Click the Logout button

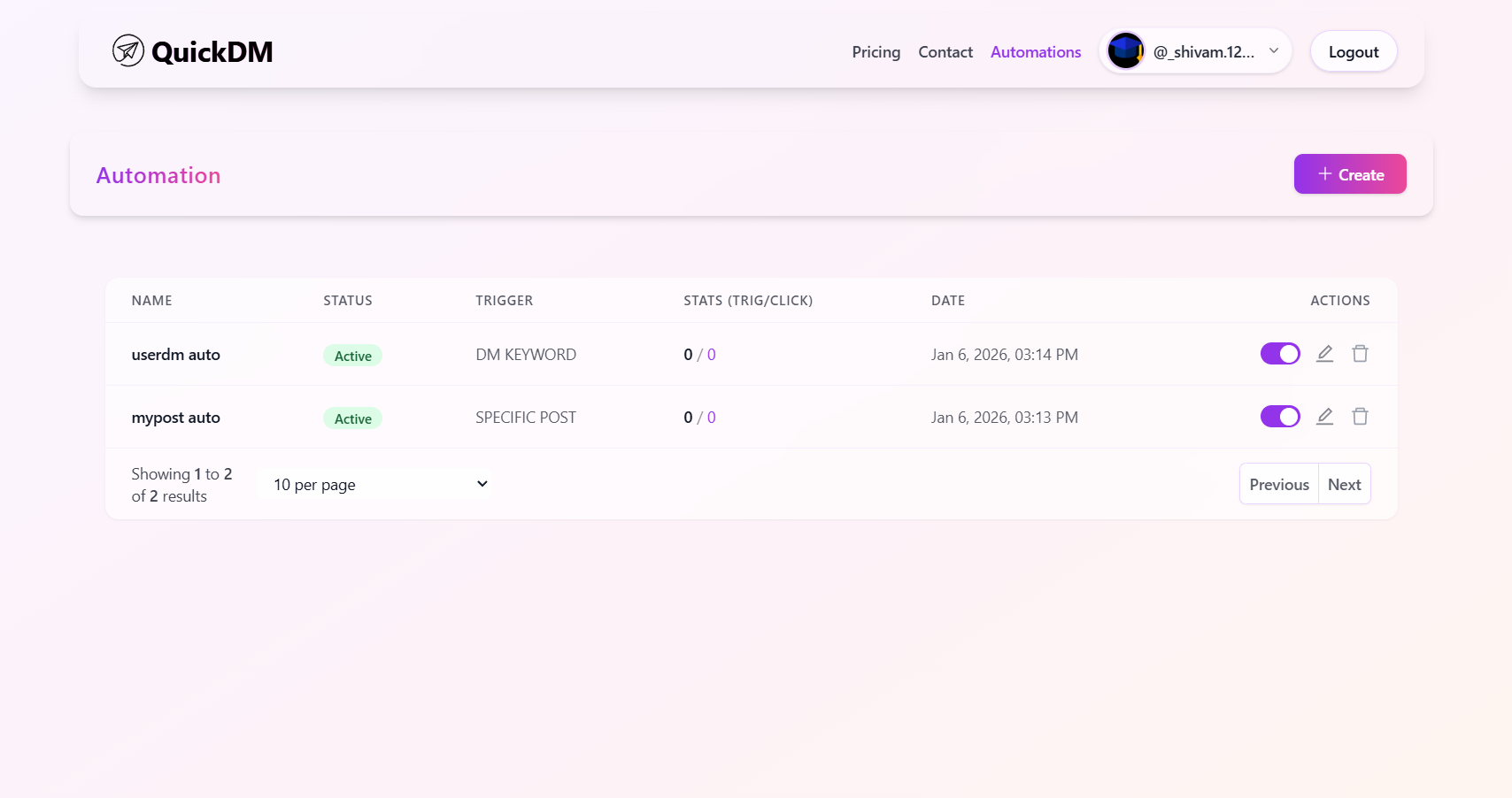(x=1353, y=51)
